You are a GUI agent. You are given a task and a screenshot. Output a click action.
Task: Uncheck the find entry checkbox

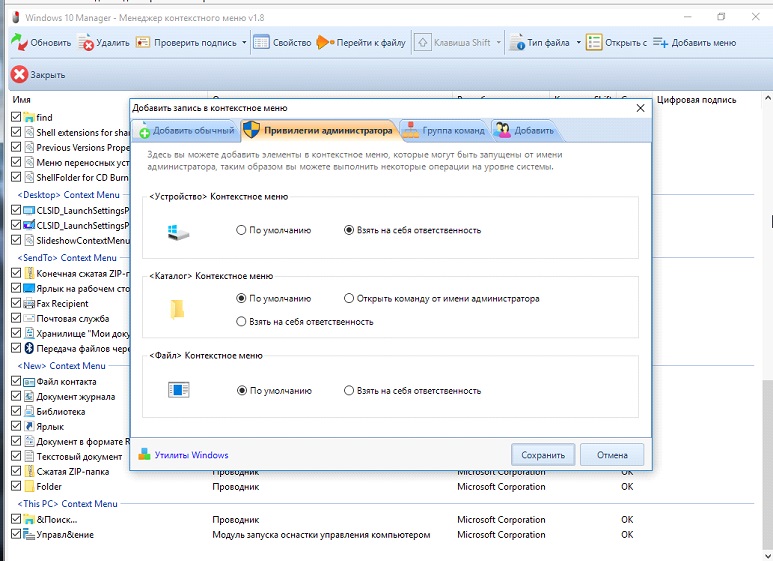(x=16, y=117)
